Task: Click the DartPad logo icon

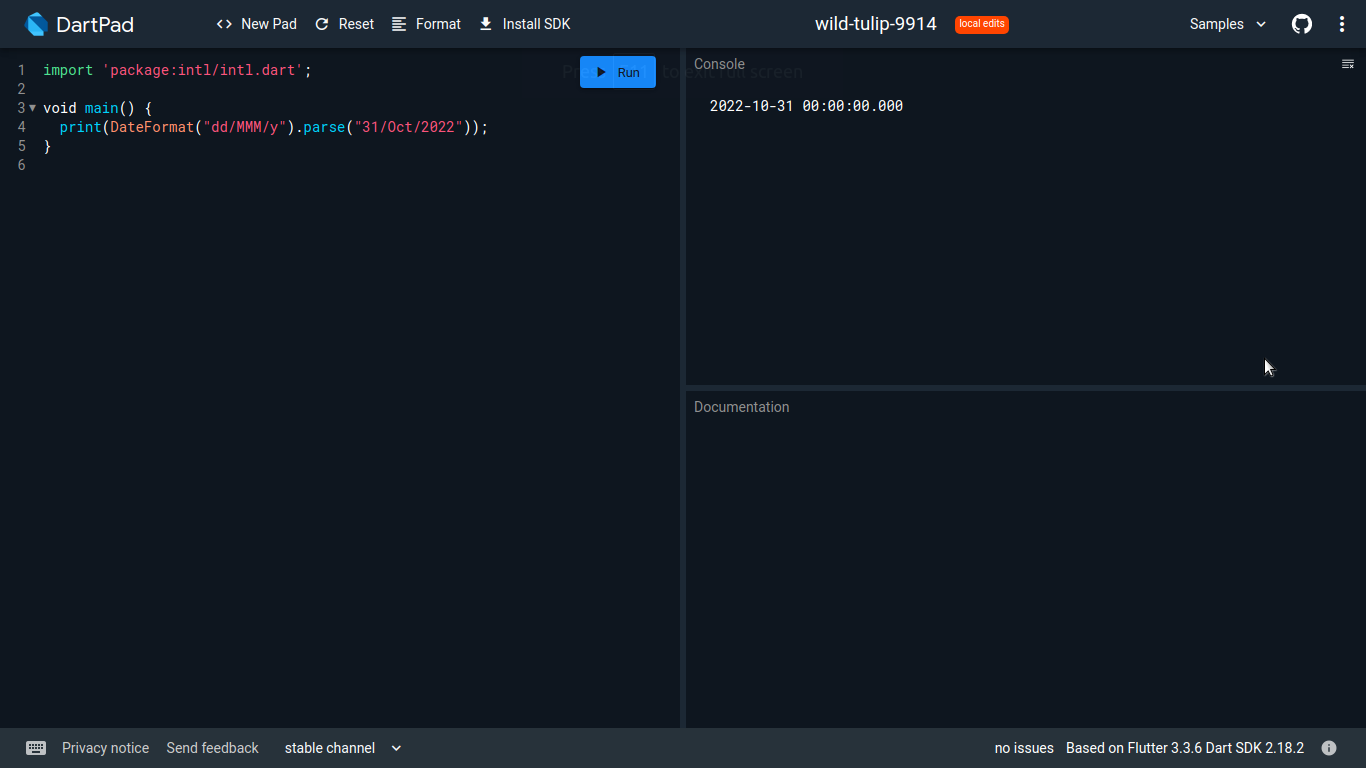Action: [x=36, y=24]
